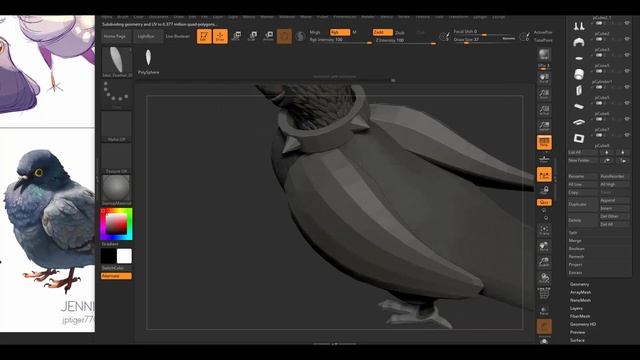Click the Rename subtool button

pyautogui.click(x=582, y=176)
